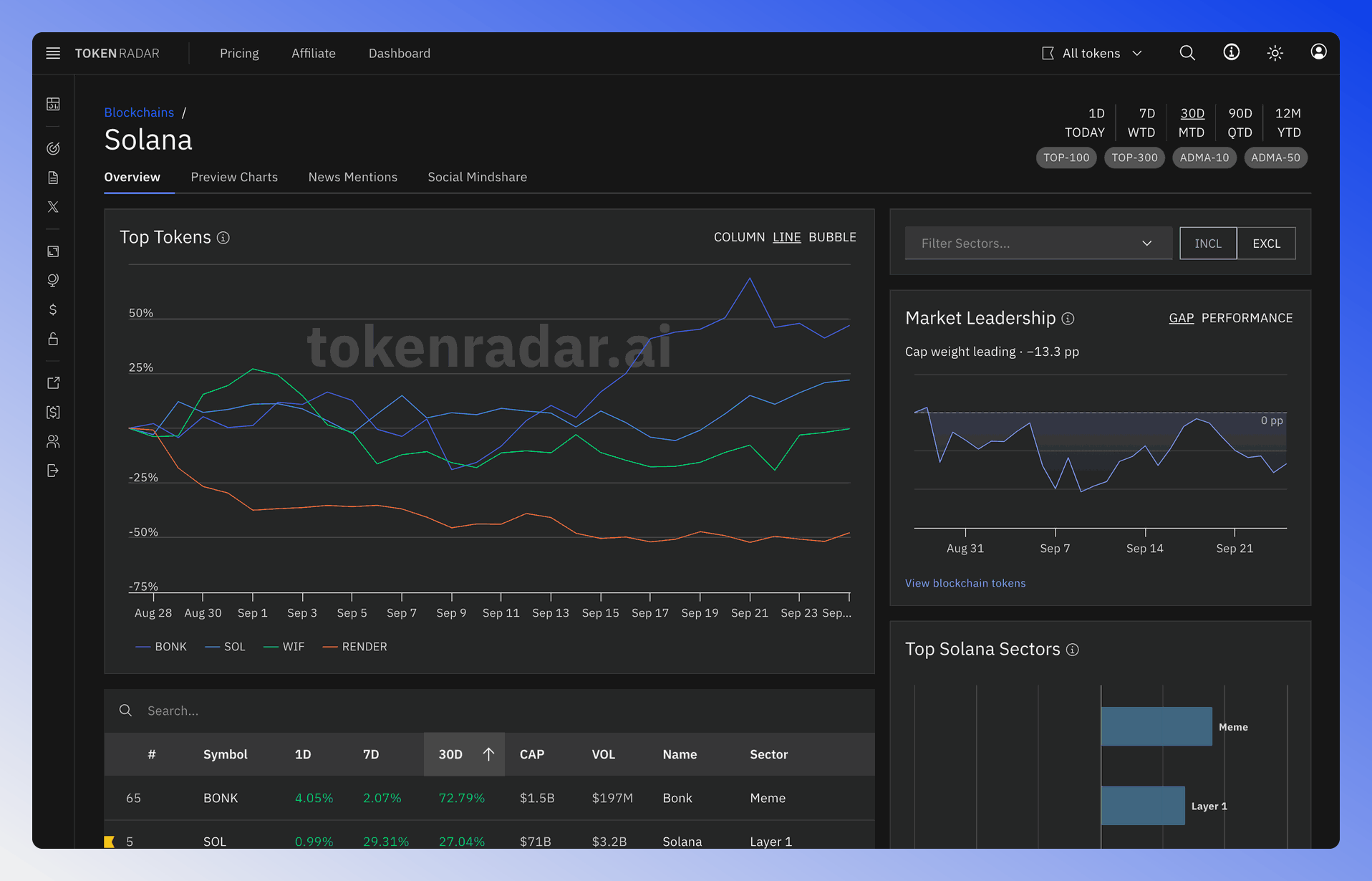Image resolution: width=1372 pixels, height=881 pixels.
Task: Click the expand-frame sidebar icon
Action: point(53,251)
